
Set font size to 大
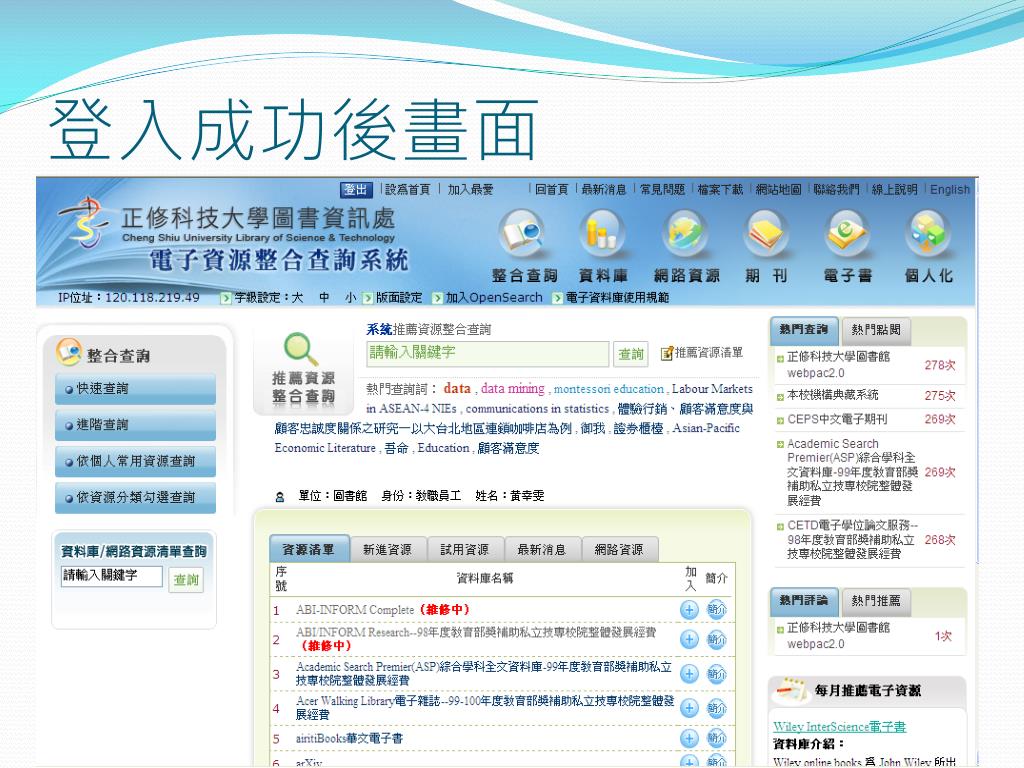point(297,298)
